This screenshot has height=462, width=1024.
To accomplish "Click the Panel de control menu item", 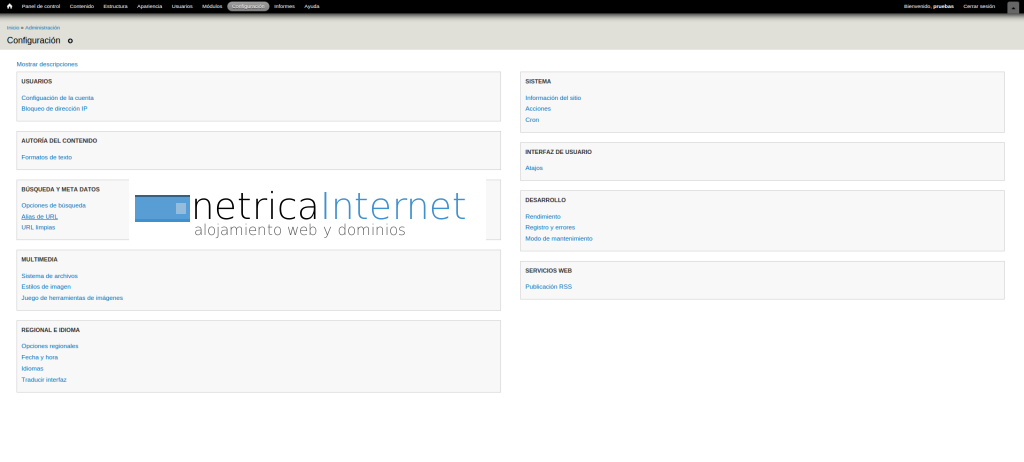I will [x=41, y=6].
